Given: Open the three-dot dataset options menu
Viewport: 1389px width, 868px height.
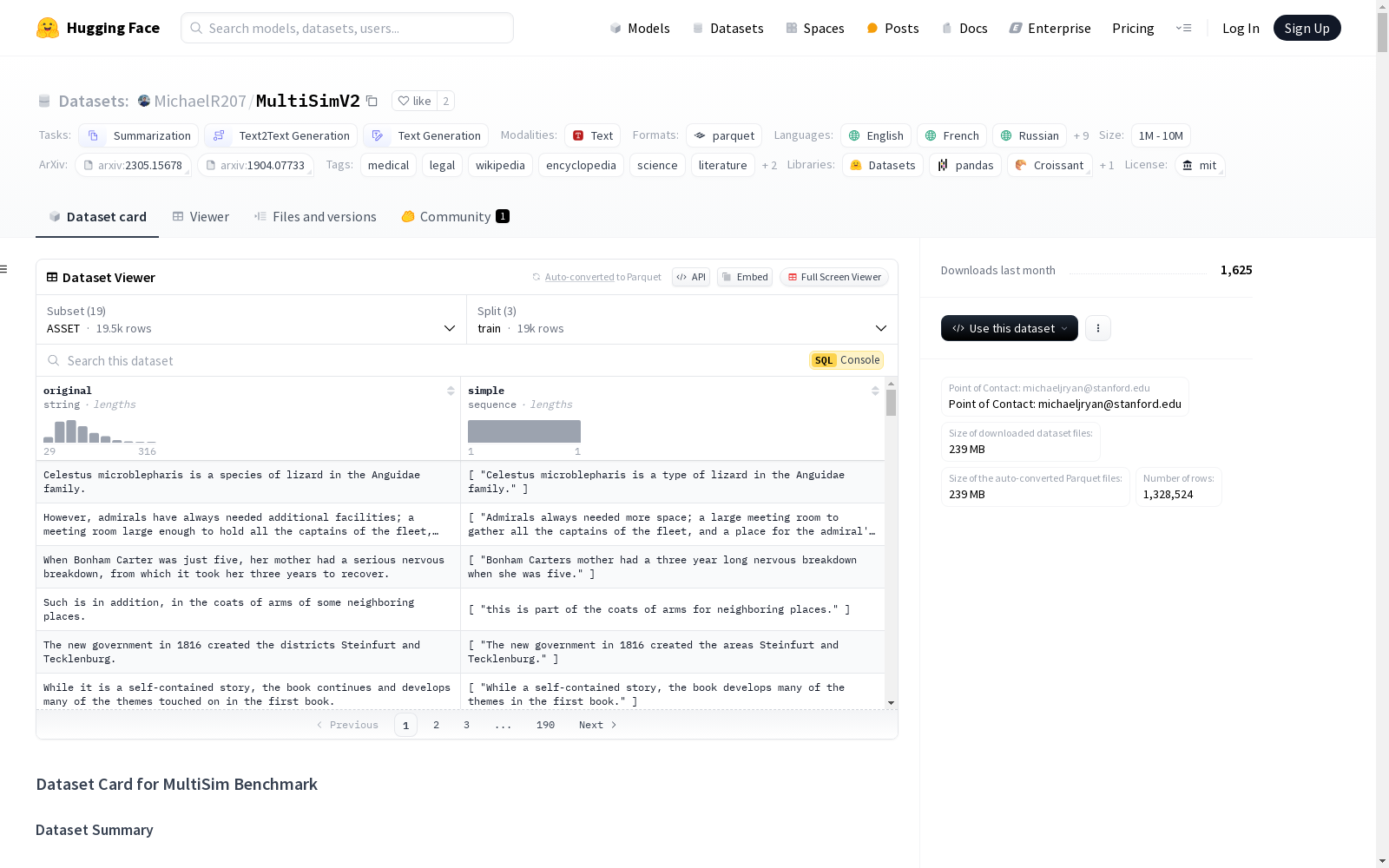Looking at the screenshot, I should tap(1098, 328).
